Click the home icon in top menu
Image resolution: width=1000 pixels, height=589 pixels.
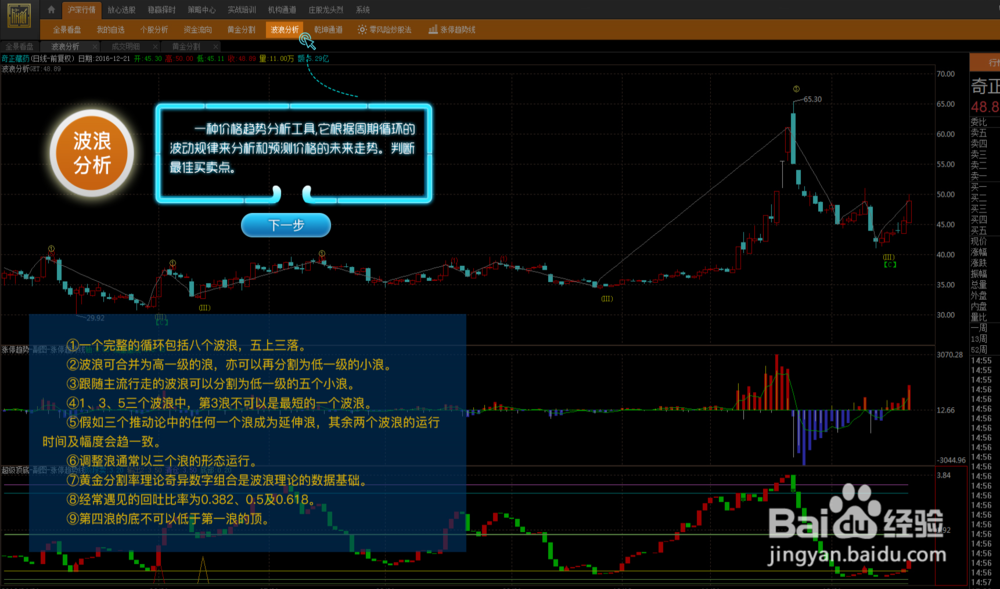(52, 10)
